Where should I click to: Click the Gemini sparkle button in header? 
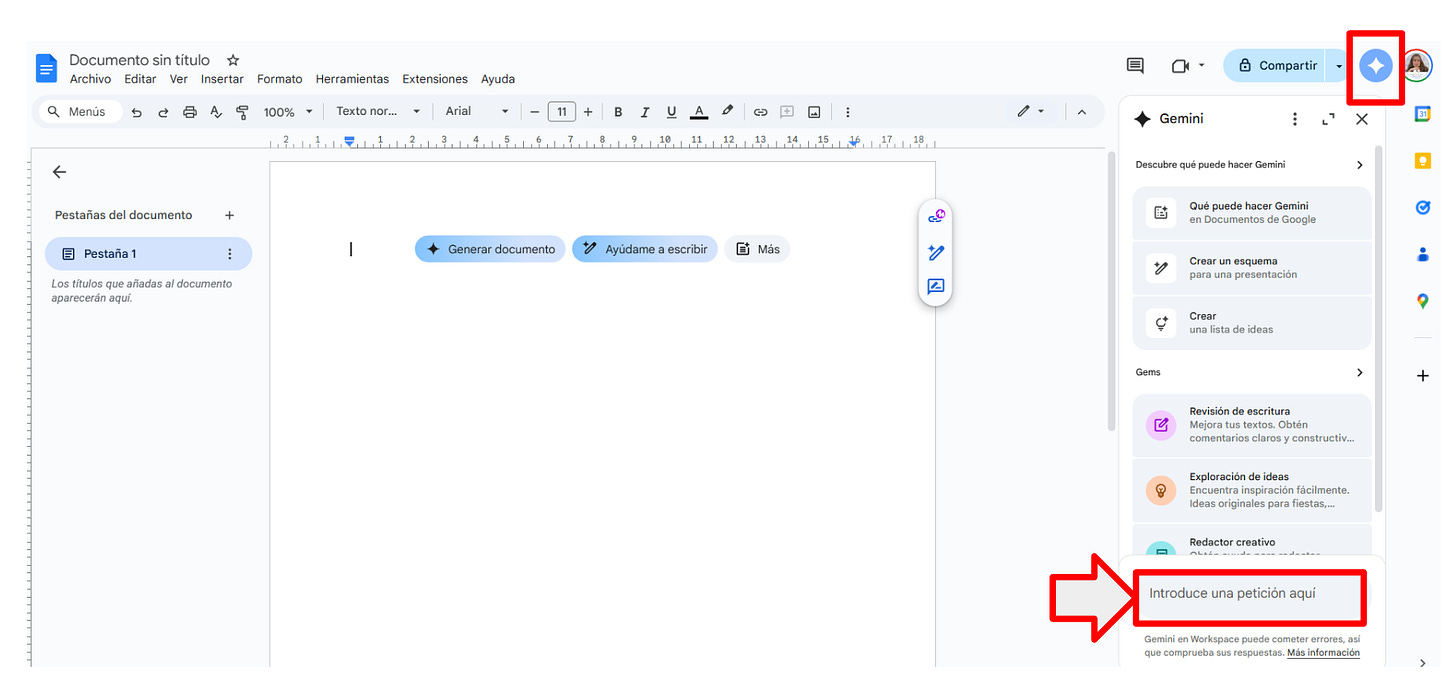1376,66
